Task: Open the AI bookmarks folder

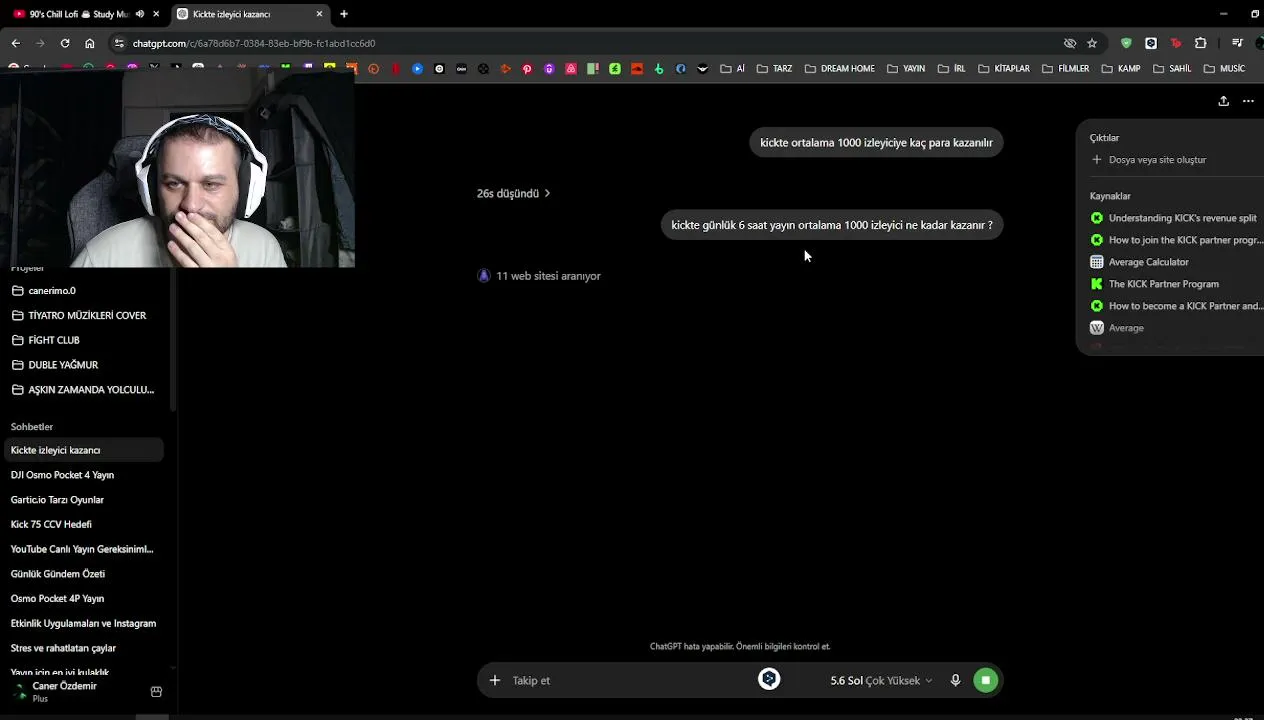Action: tap(733, 69)
